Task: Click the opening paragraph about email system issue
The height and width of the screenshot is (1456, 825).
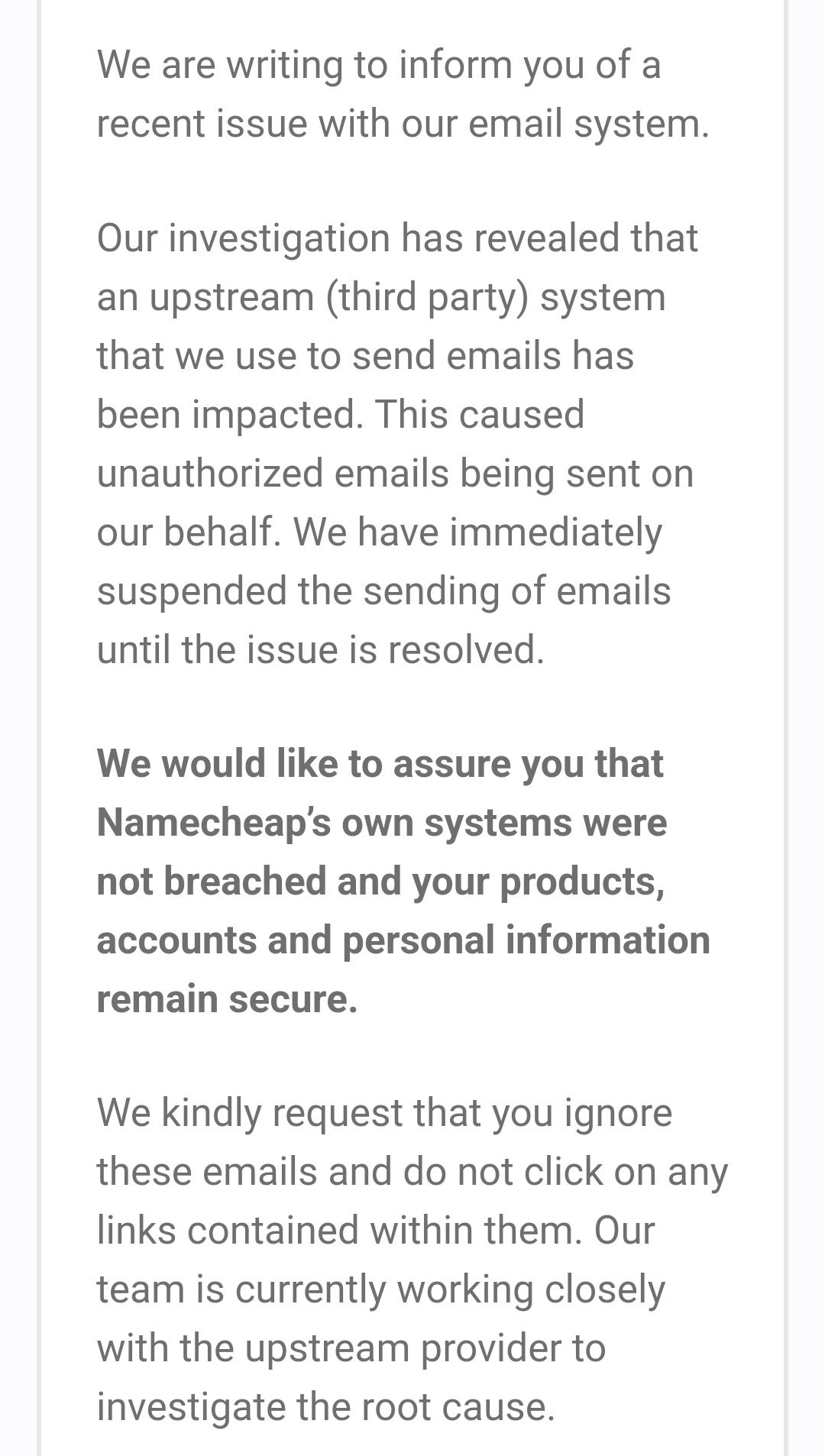Action: click(x=403, y=94)
